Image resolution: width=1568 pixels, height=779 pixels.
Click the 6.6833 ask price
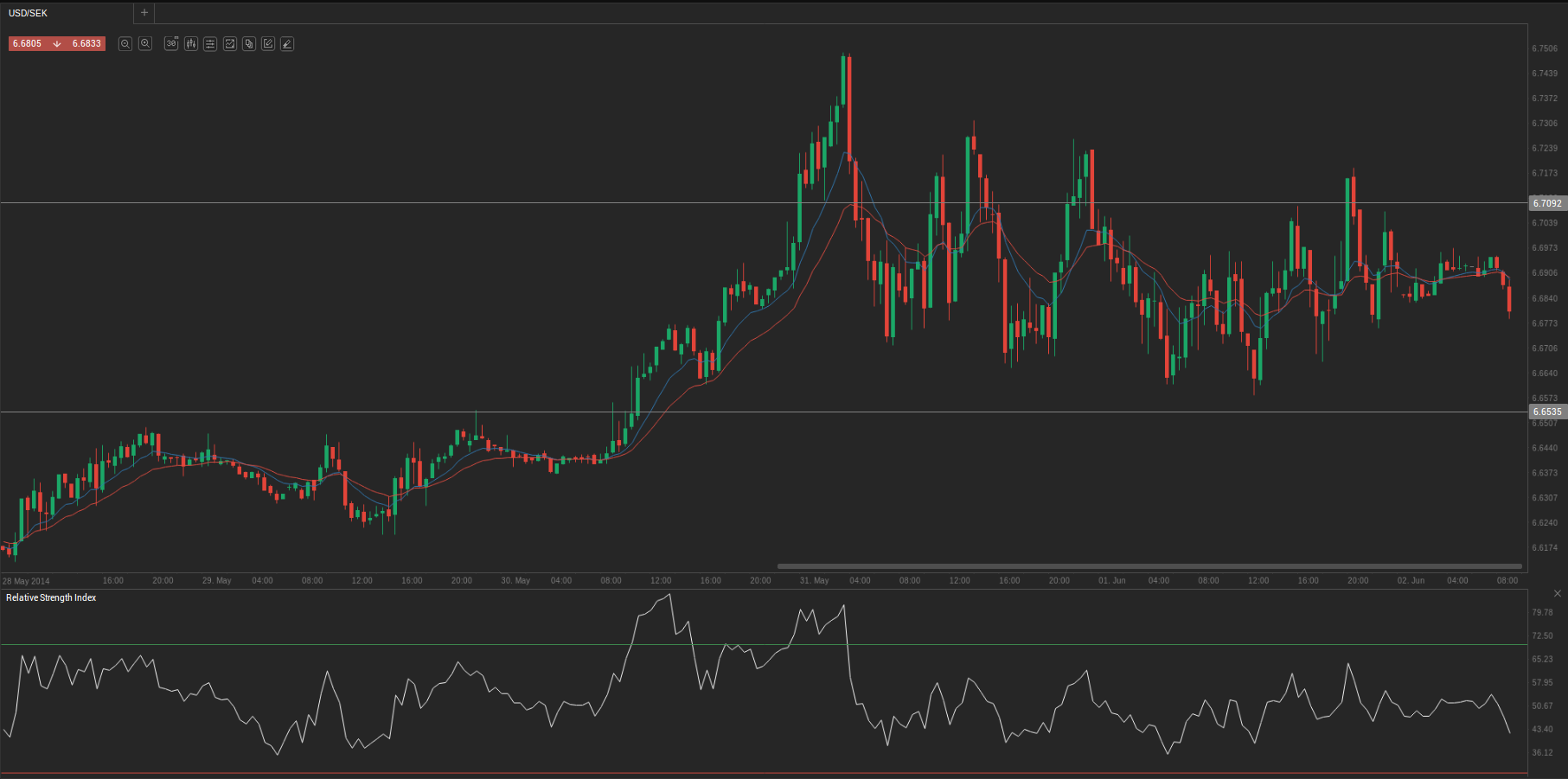(x=86, y=43)
